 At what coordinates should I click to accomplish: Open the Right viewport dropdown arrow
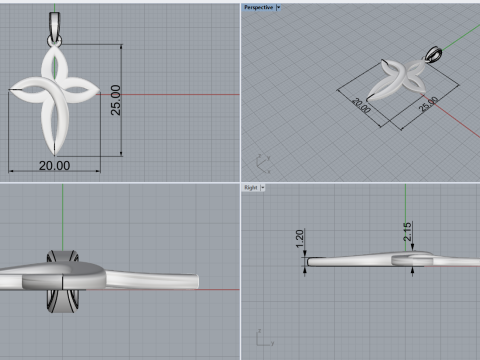pos(263,188)
